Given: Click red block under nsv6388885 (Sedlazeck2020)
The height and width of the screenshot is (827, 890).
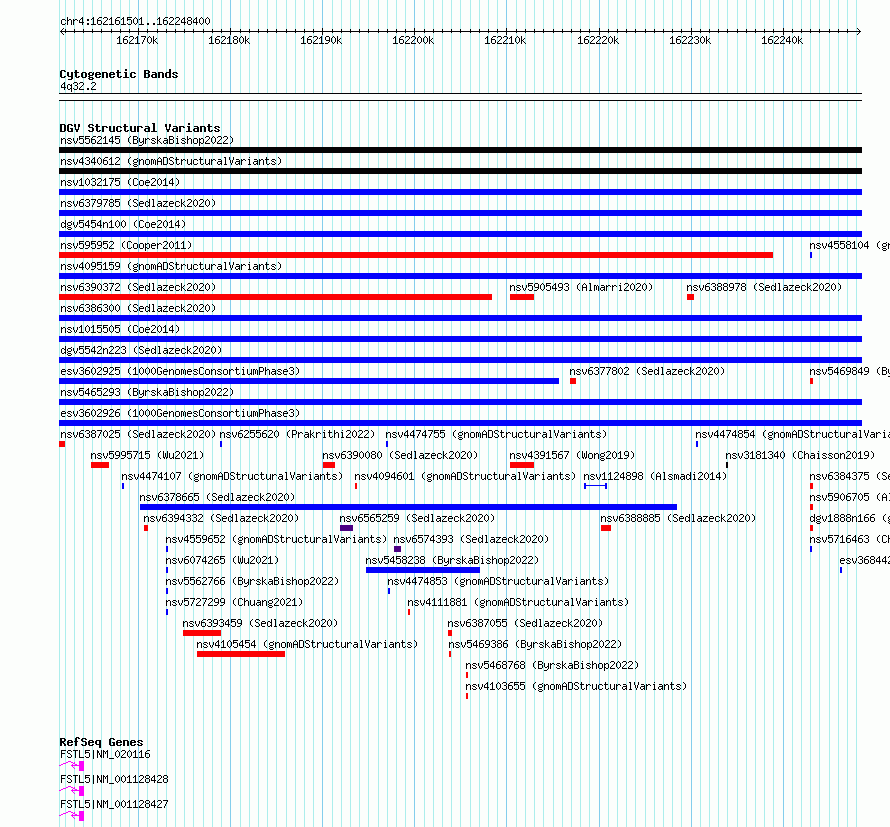Looking at the screenshot, I should click(x=606, y=528).
